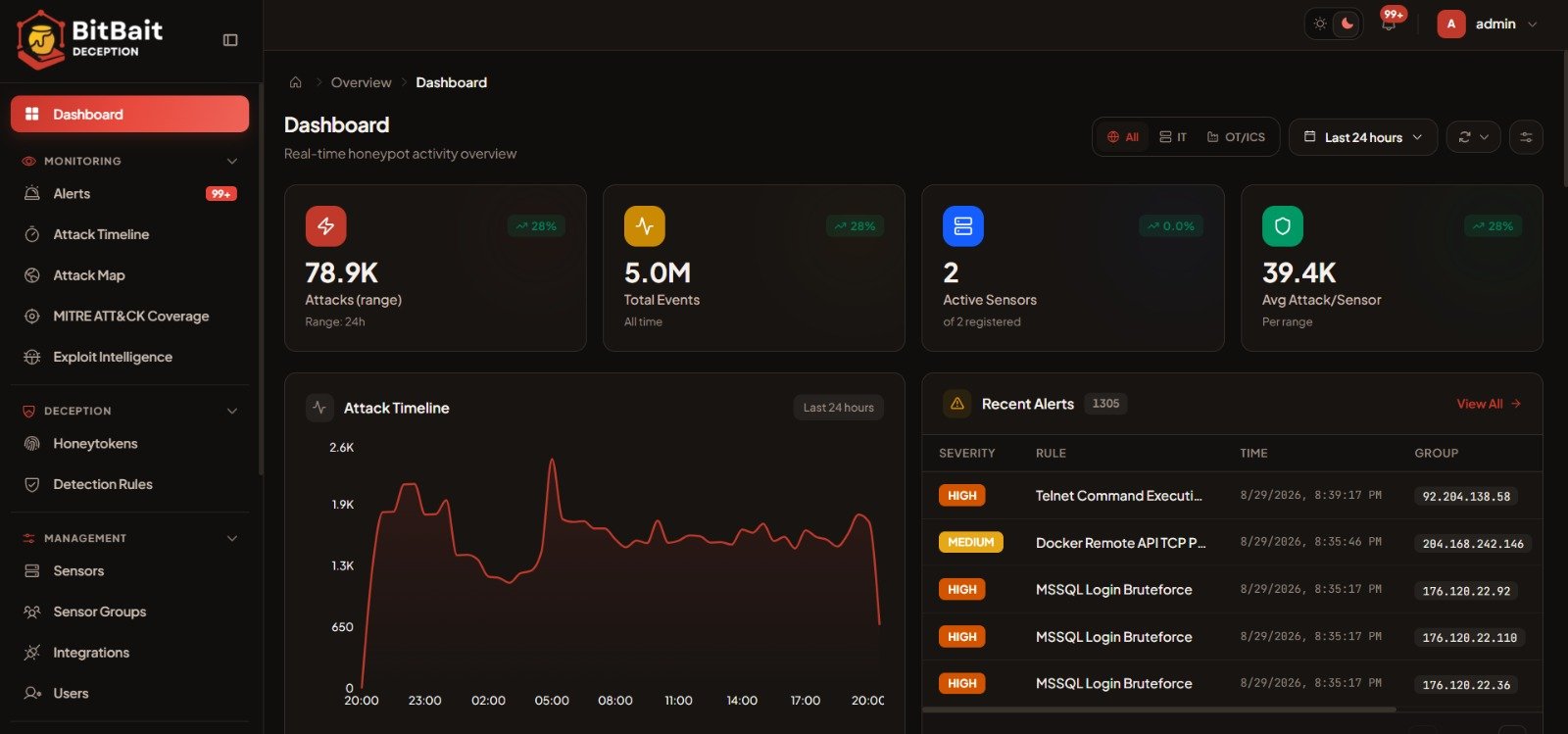Collapse the Monitoring section
This screenshot has width=1568, height=734.
coord(232,161)
